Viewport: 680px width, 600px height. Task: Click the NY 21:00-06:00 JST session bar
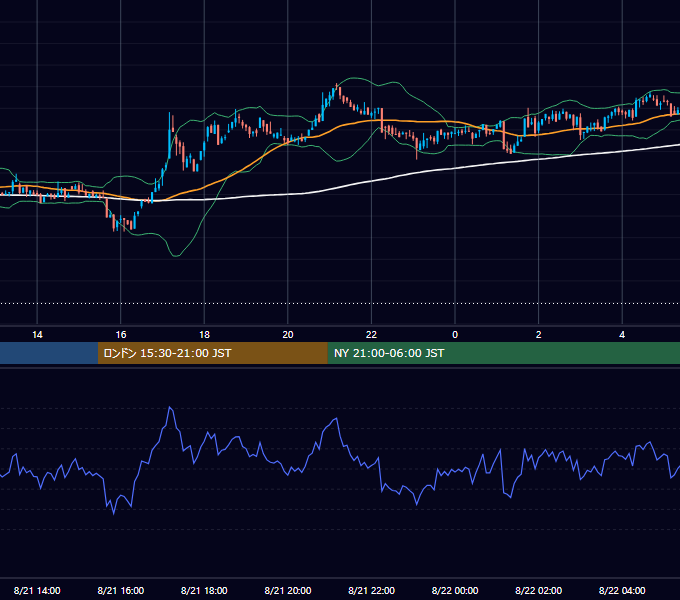click(503, 353)
